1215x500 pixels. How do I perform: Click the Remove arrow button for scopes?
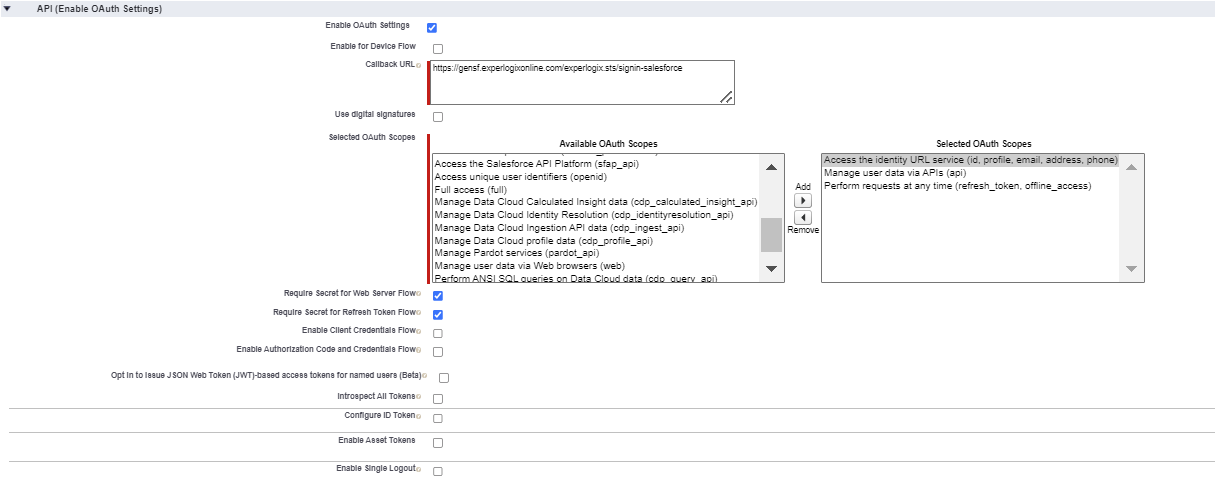[x=803, y=217]
